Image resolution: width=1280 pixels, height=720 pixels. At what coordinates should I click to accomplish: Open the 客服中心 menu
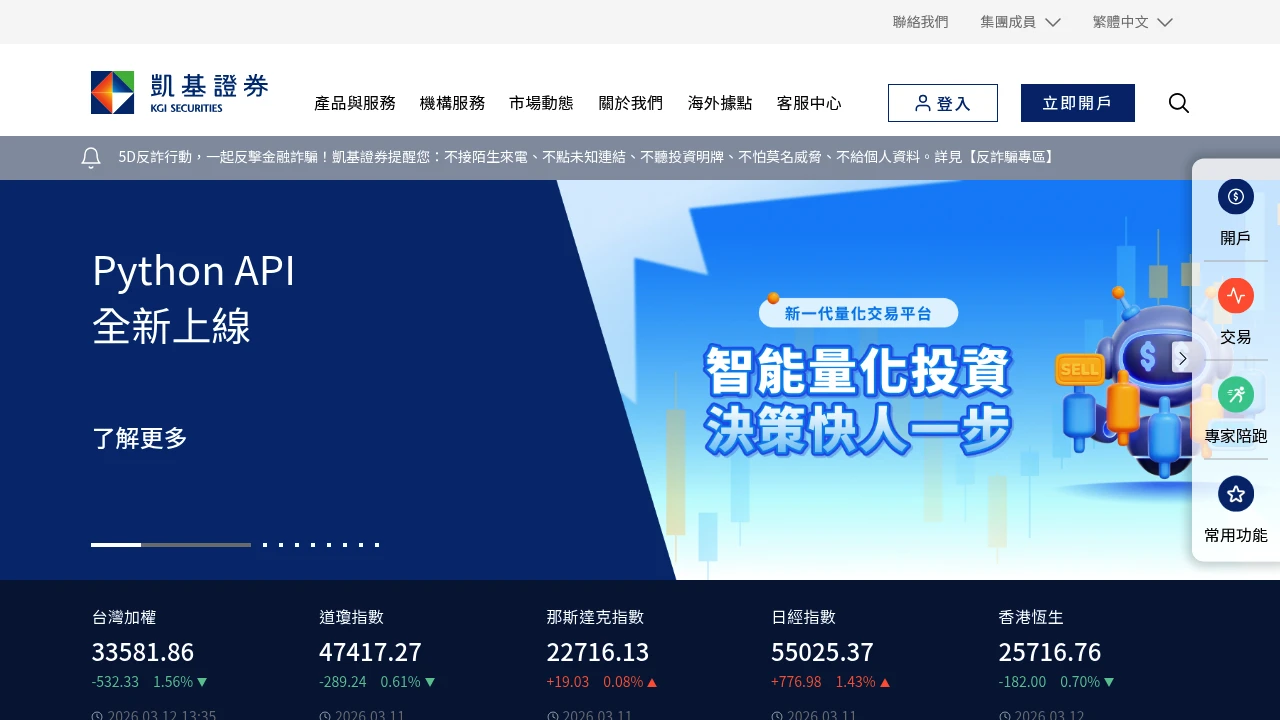pyautogui.click(x=809, y=103)
